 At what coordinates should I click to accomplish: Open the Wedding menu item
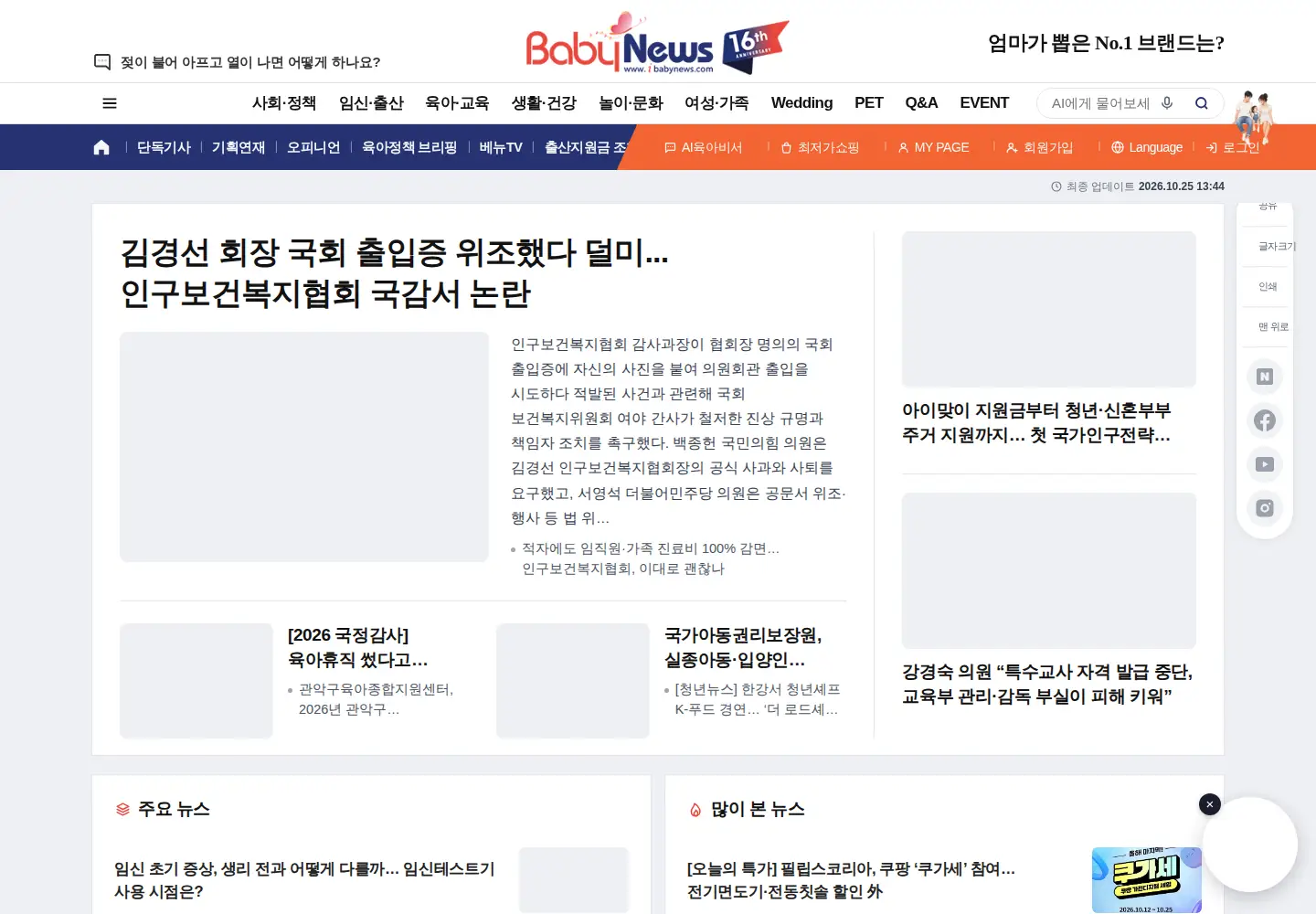point(801,103)
